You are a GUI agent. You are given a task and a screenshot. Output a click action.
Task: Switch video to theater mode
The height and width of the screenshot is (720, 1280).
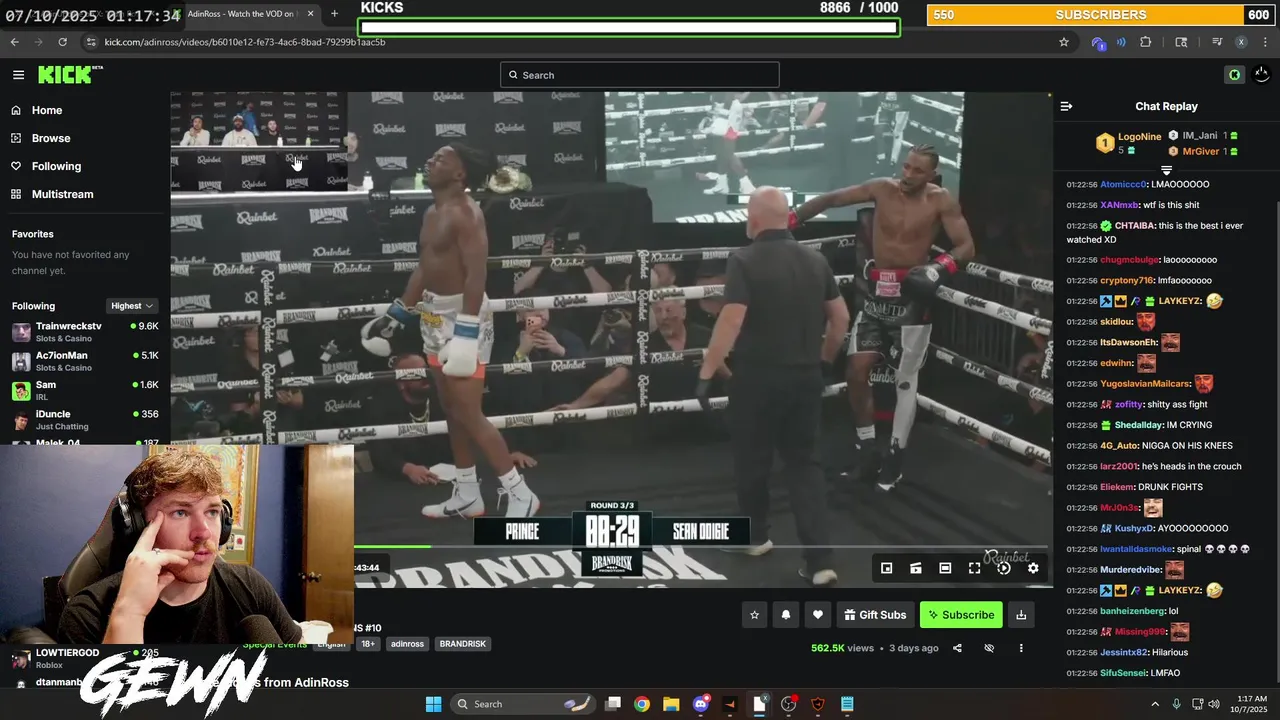[945, 568]
